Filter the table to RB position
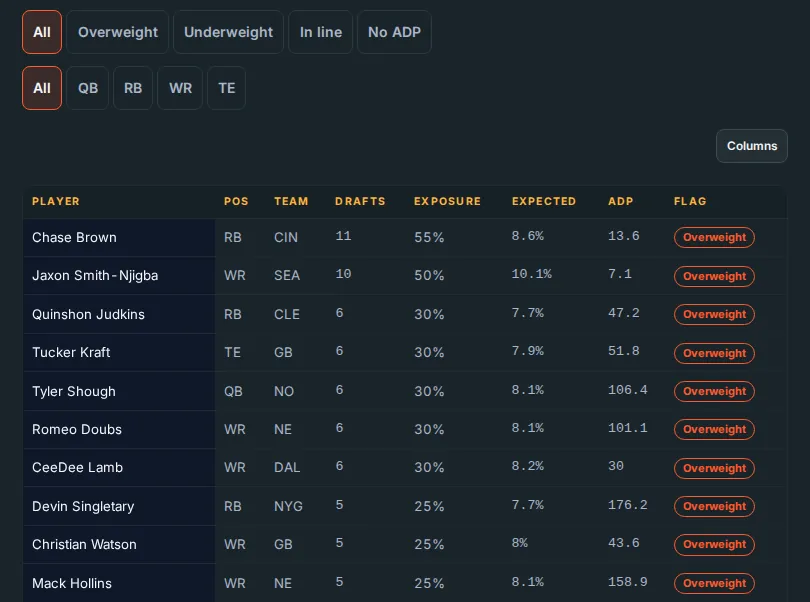Viewport: 810px width, 602px height. point(133,88)
